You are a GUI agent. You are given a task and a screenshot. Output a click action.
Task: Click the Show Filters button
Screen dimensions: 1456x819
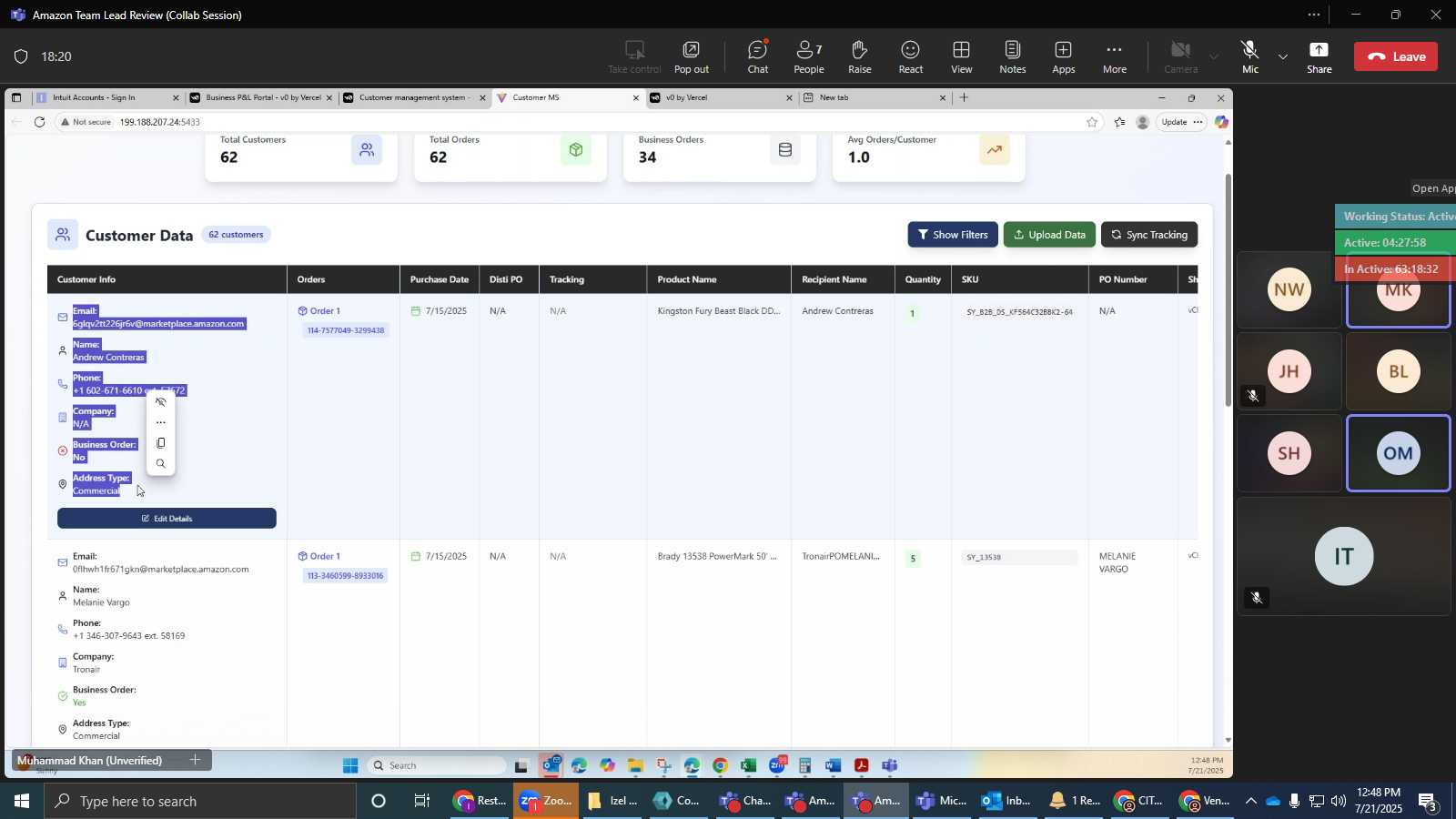coord(953,235)
